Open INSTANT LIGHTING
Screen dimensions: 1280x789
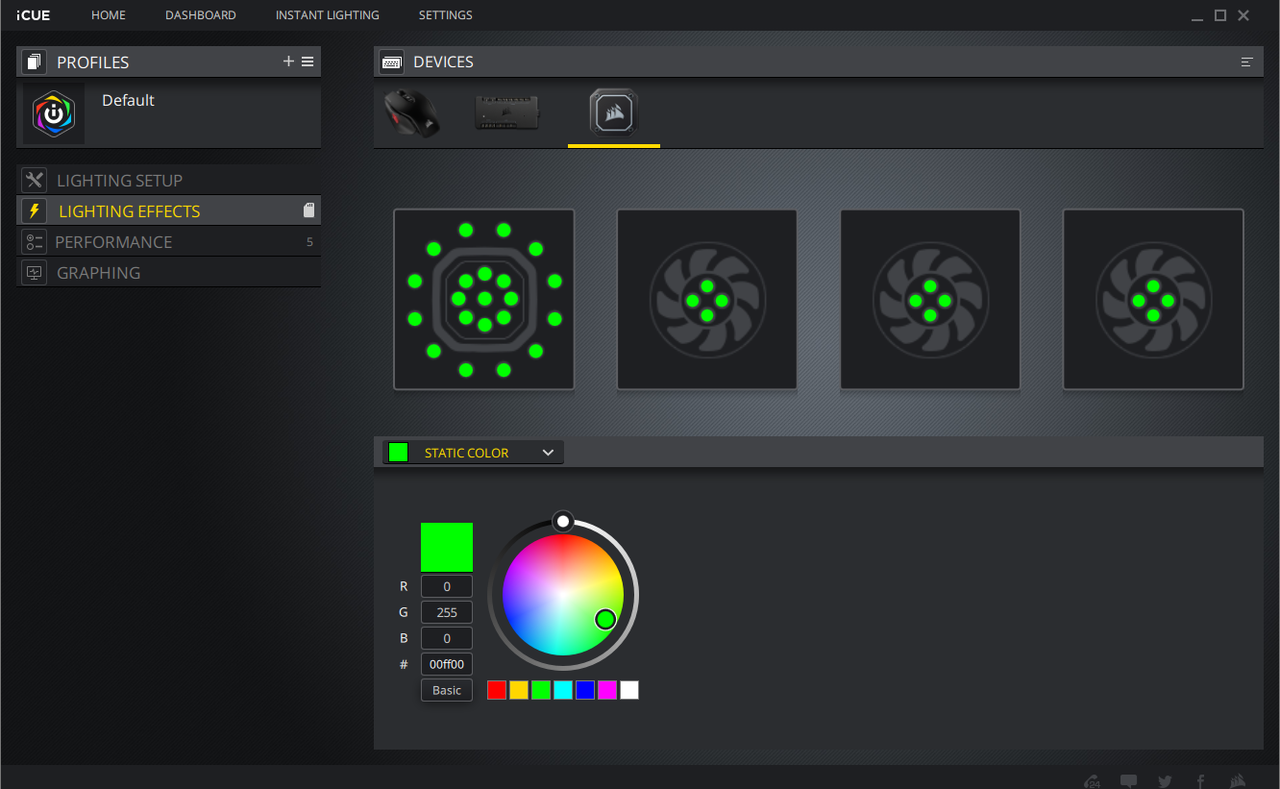point(327,15)
